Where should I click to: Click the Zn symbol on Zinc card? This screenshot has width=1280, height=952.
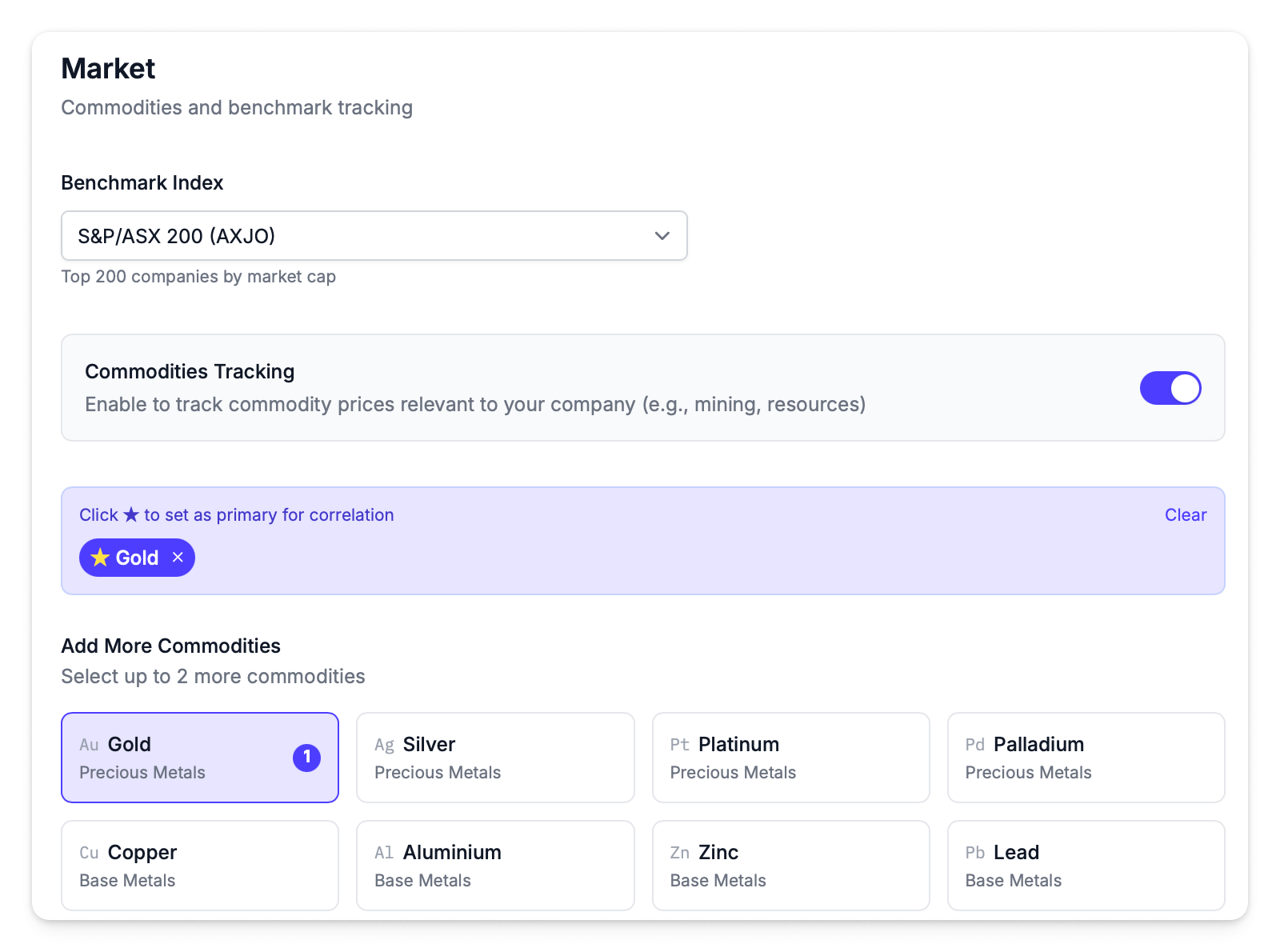point(679,853)
